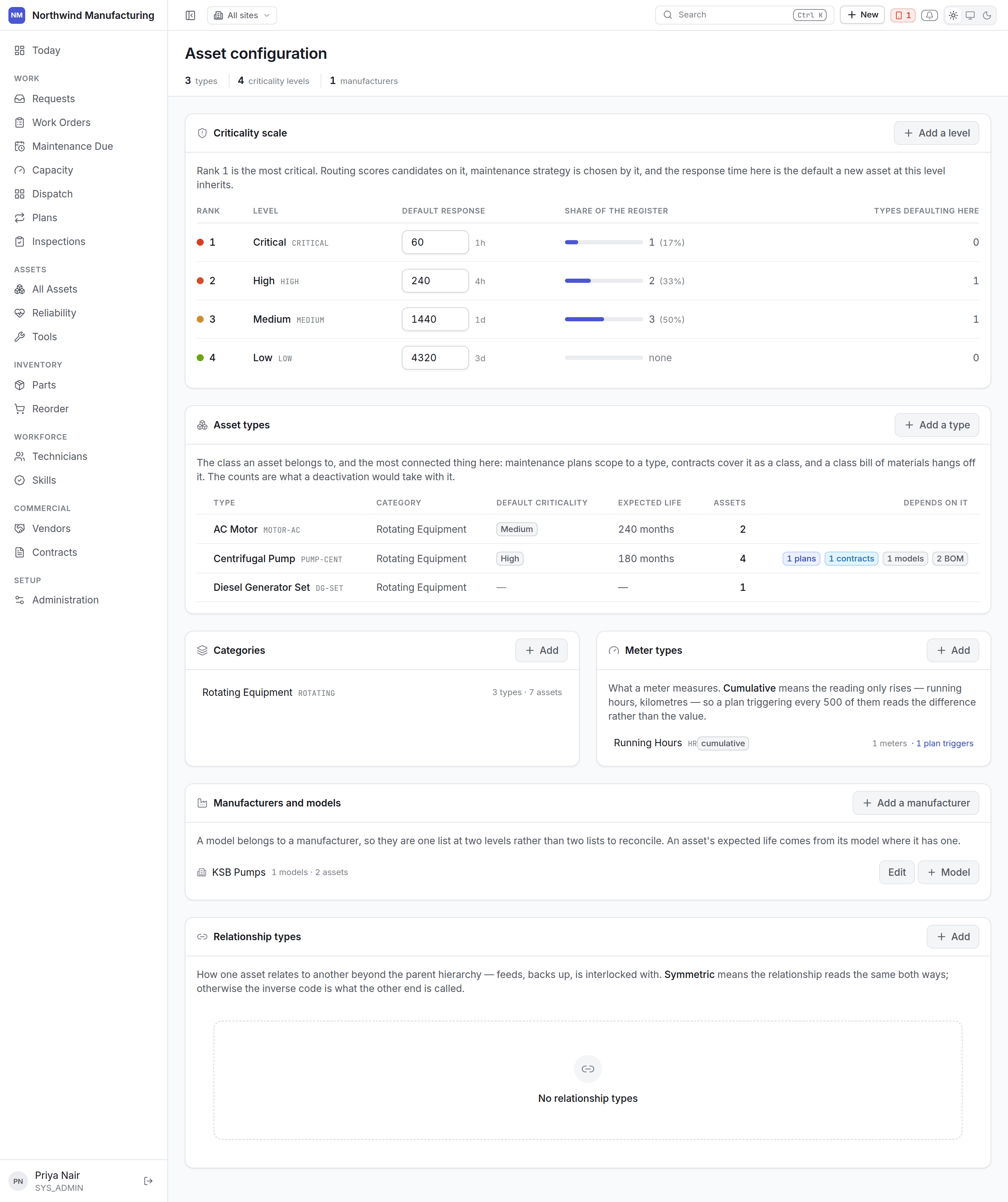Click the Meter types gauge icon
Viewport: 1008px width, 1202px height.
pyautogui.click(x=614, y=650)
